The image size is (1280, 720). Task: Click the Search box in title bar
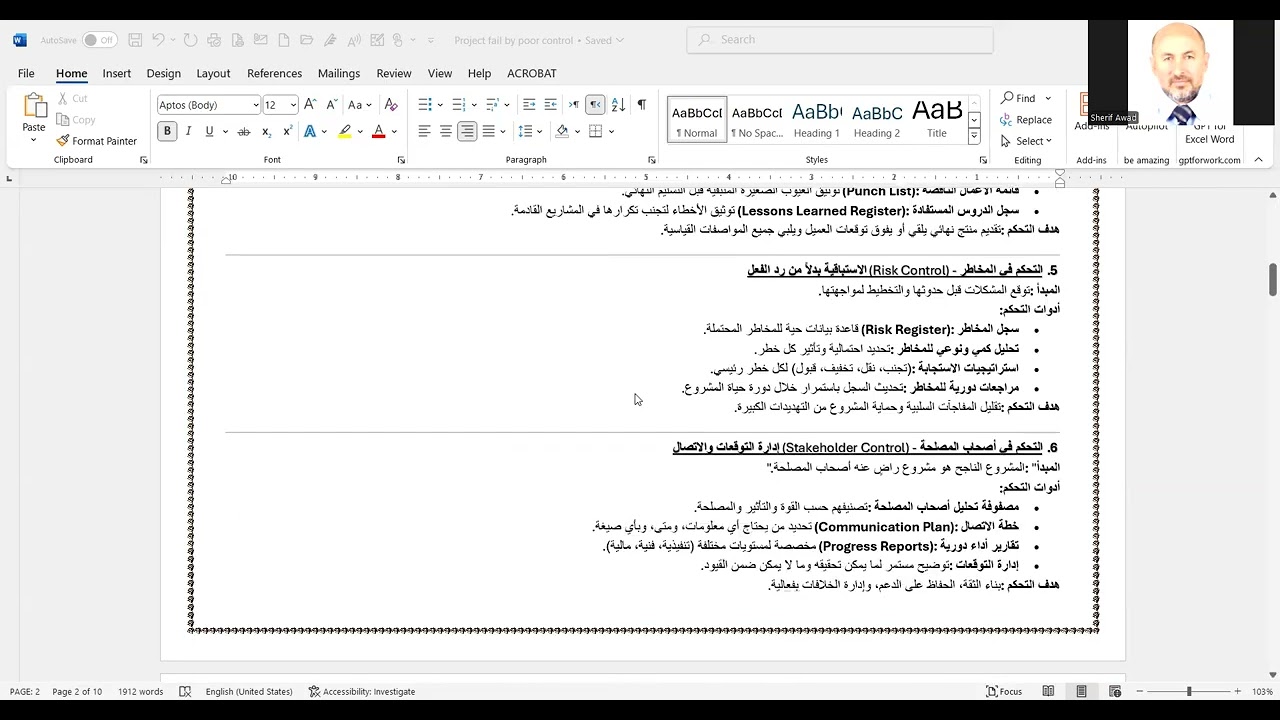pyautogui.click(x=840, y=40)
